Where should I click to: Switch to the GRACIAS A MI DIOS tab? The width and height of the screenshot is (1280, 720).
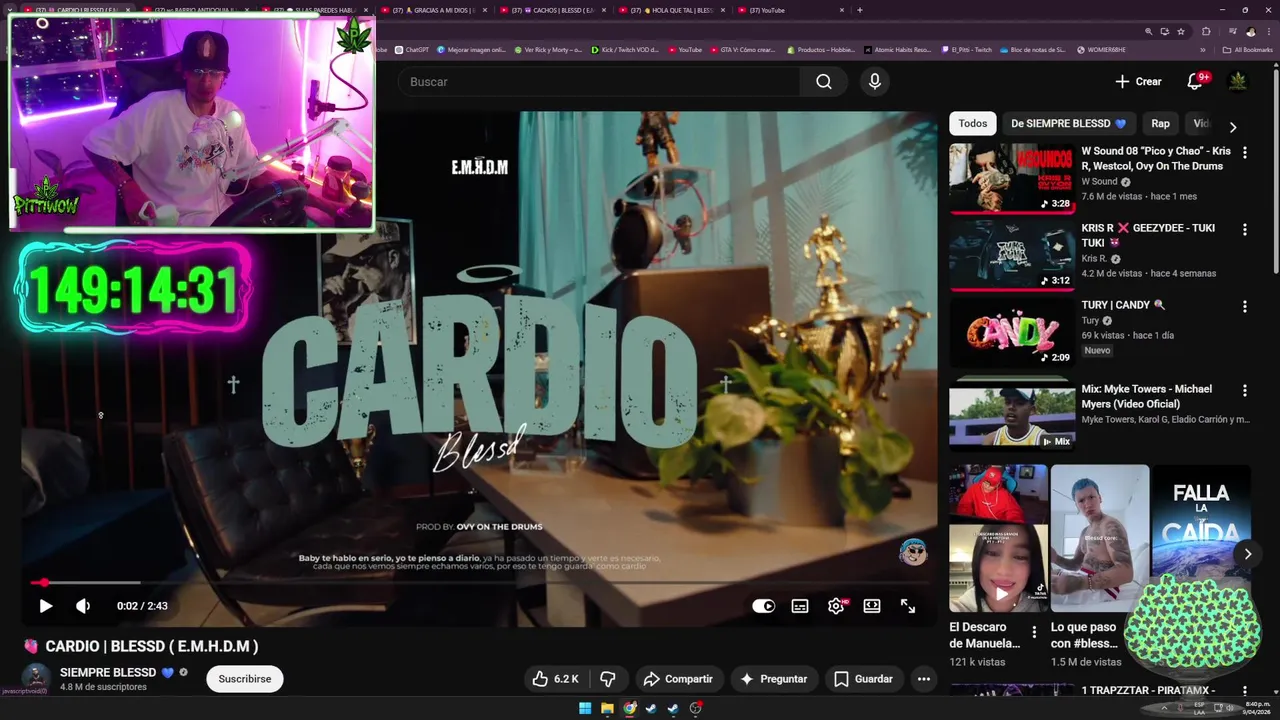[x=434, y=10]
